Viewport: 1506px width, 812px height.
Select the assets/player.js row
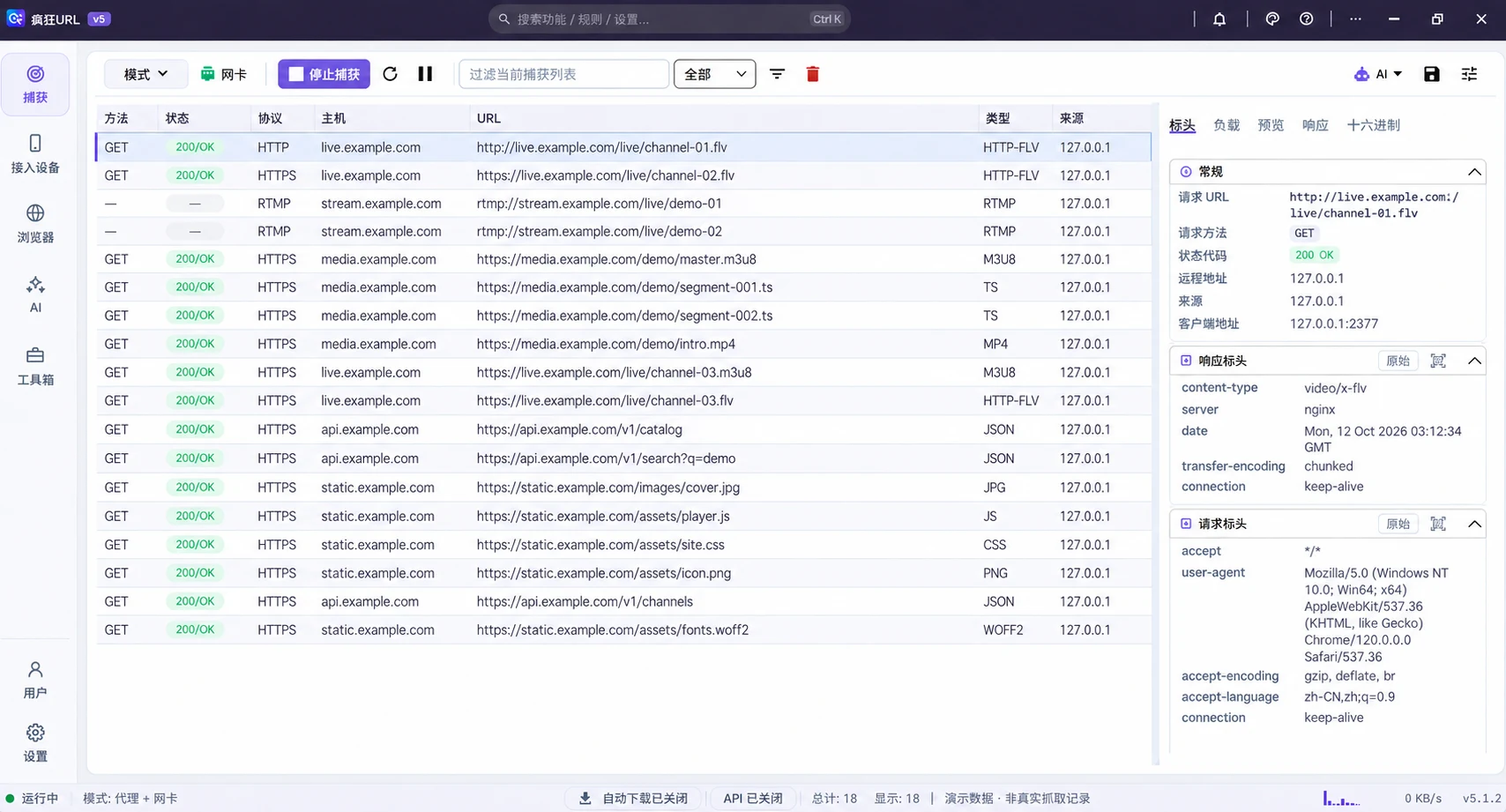pyautogui.click(x=623, y=516)
